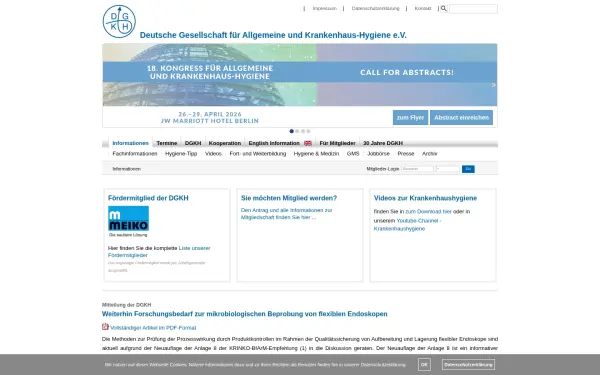Open the Youtube-Channel Krankenhaushygiene link

point(408,225)
